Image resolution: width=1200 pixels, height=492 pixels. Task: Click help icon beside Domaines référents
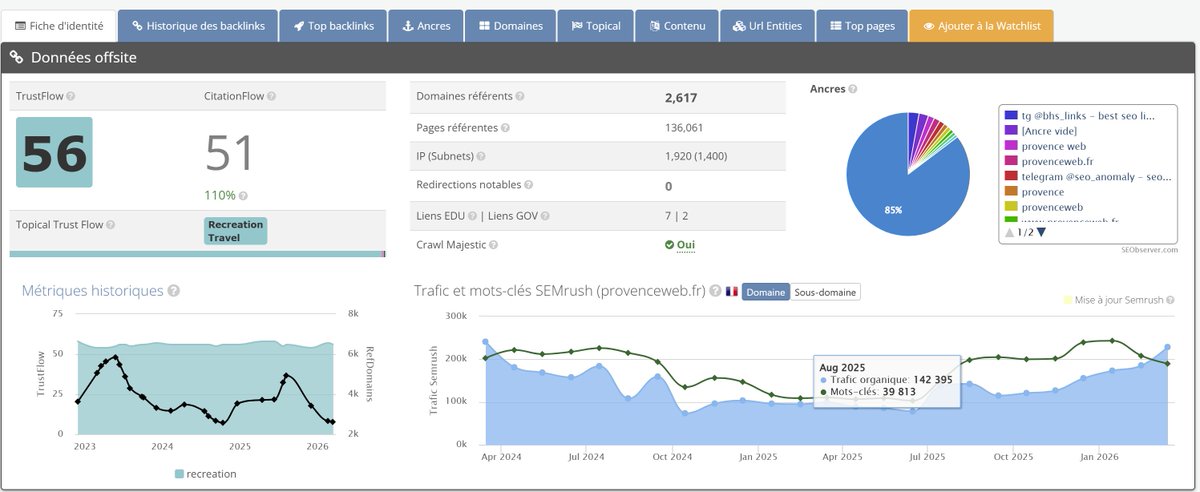click(x=519, y=97)
